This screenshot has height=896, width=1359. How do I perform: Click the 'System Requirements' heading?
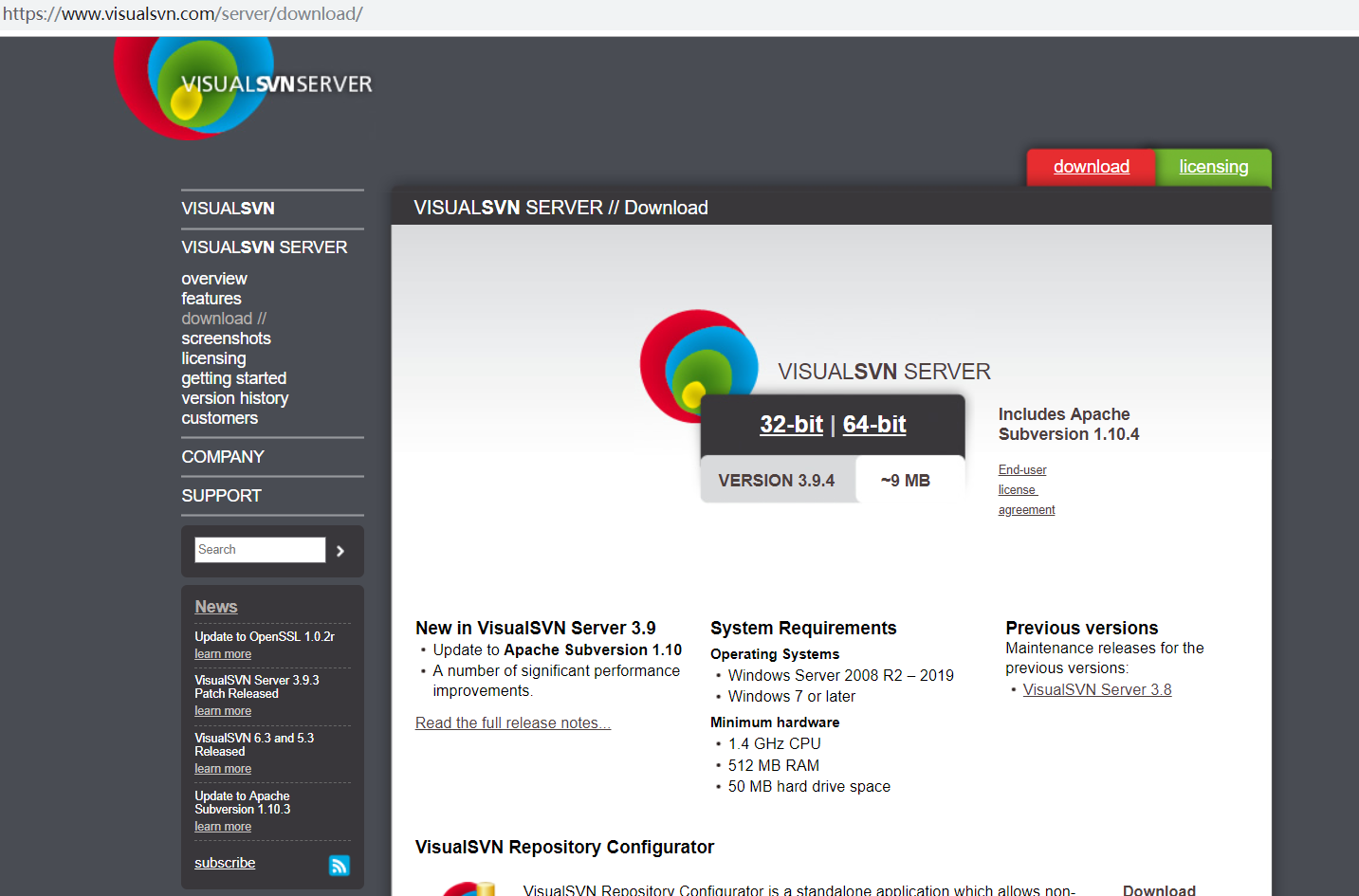pyautogui.click(x=803, y=629)
